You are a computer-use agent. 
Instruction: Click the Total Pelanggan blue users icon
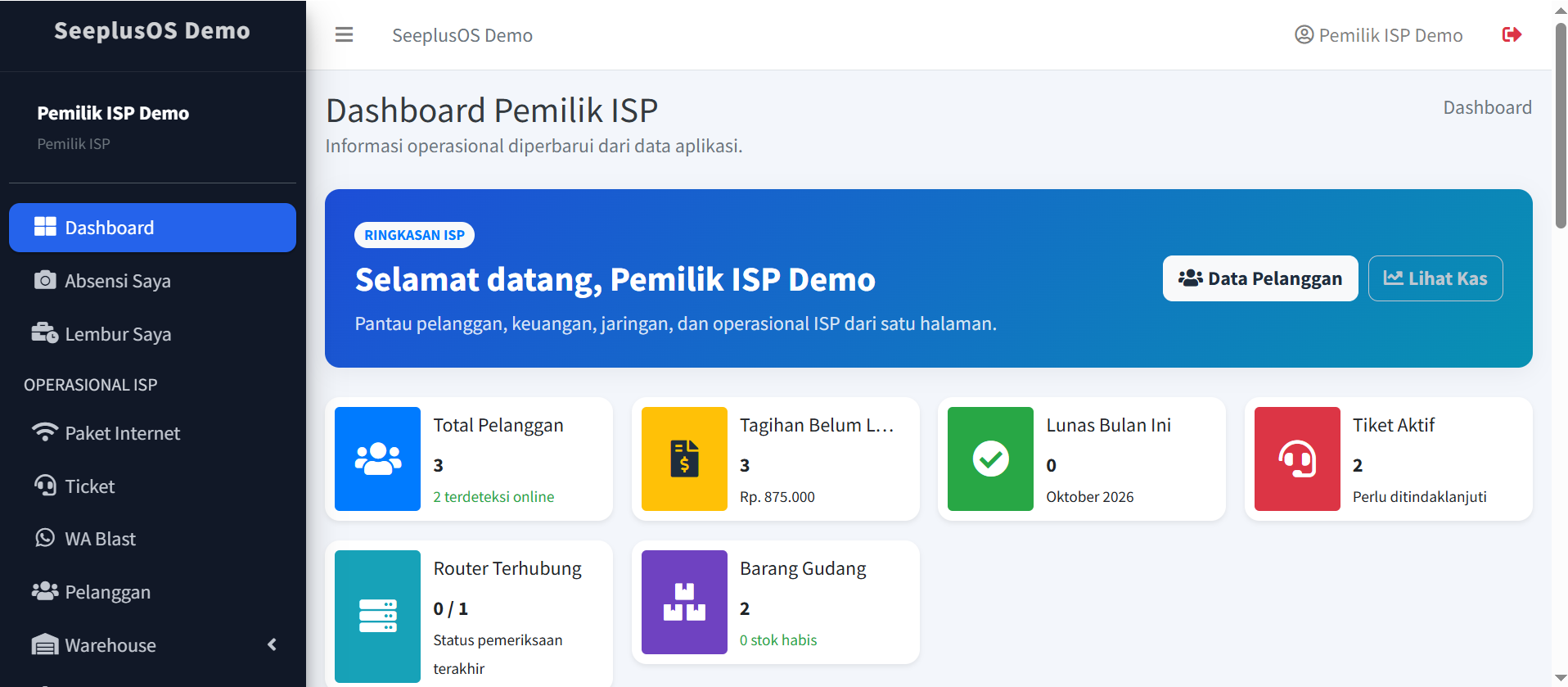tap(378, 459)
